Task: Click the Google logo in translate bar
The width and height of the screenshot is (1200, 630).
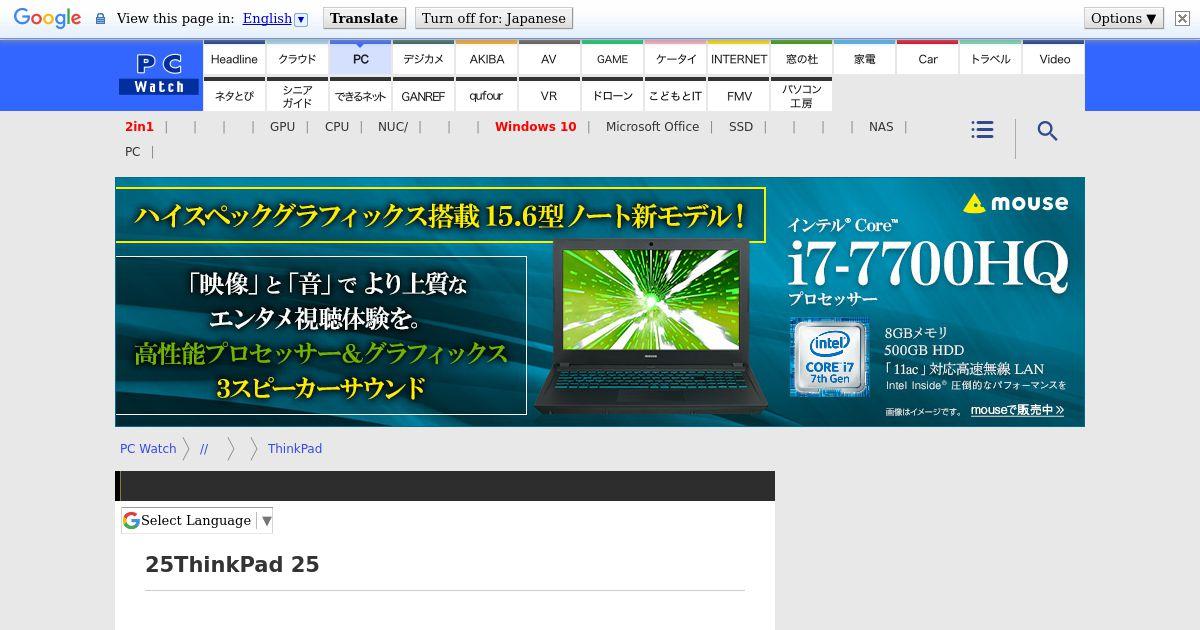Action: [47, 19]
